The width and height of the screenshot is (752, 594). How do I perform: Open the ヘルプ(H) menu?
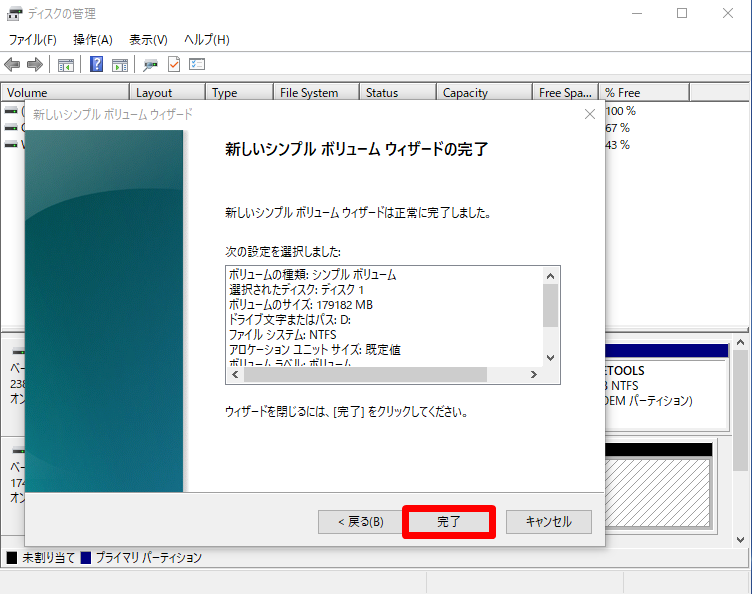click(207, 39)
